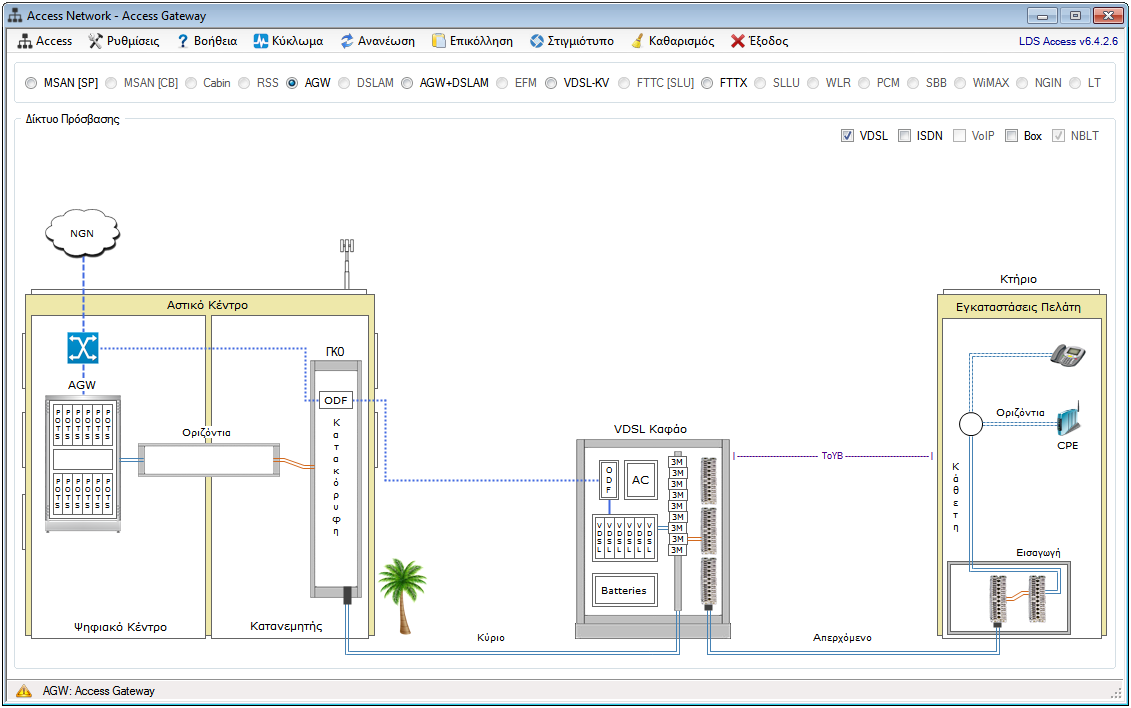Select the MSAN [SP] radio button
Image resolution: width=1131 pixels, height=708 pixels.
pyautogui.click(x=32, y=83)
